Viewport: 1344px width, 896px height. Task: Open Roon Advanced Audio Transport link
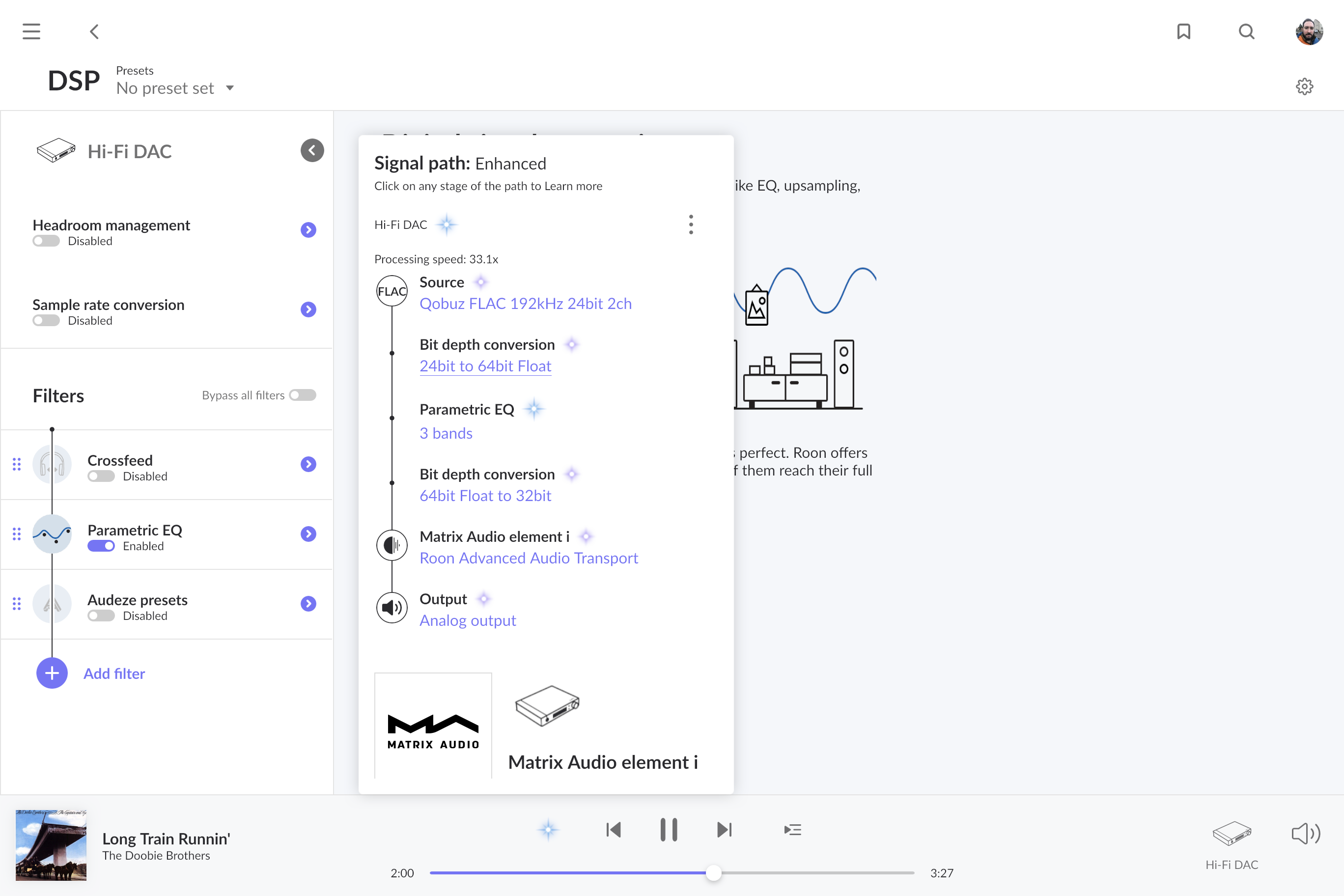(x=529, y=558)
